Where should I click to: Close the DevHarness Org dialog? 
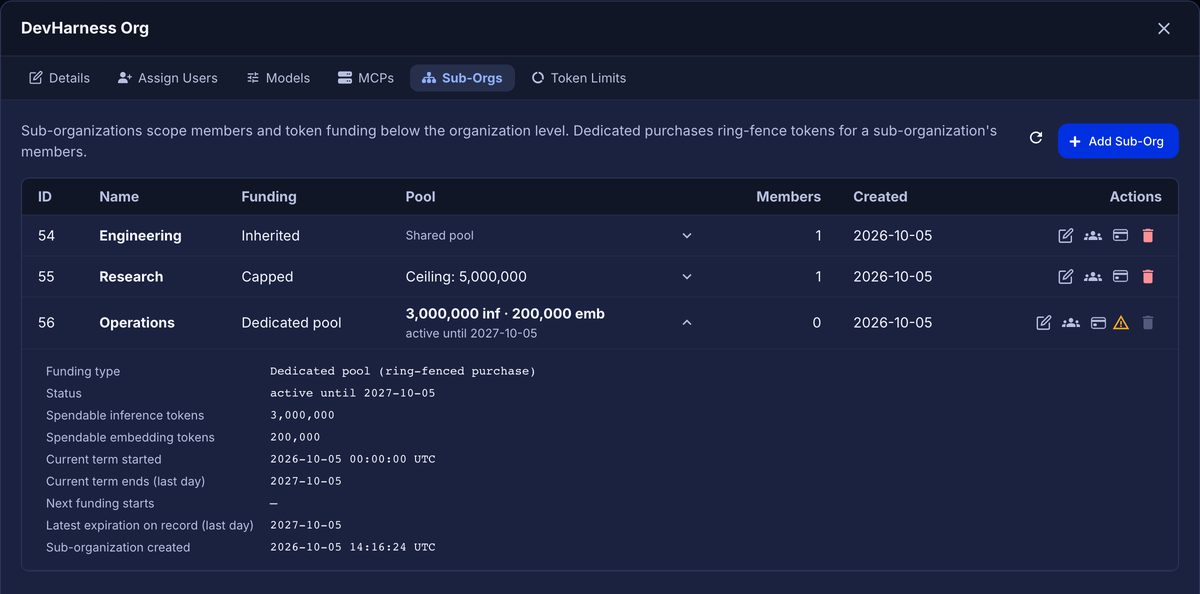tap(1164, 29)
